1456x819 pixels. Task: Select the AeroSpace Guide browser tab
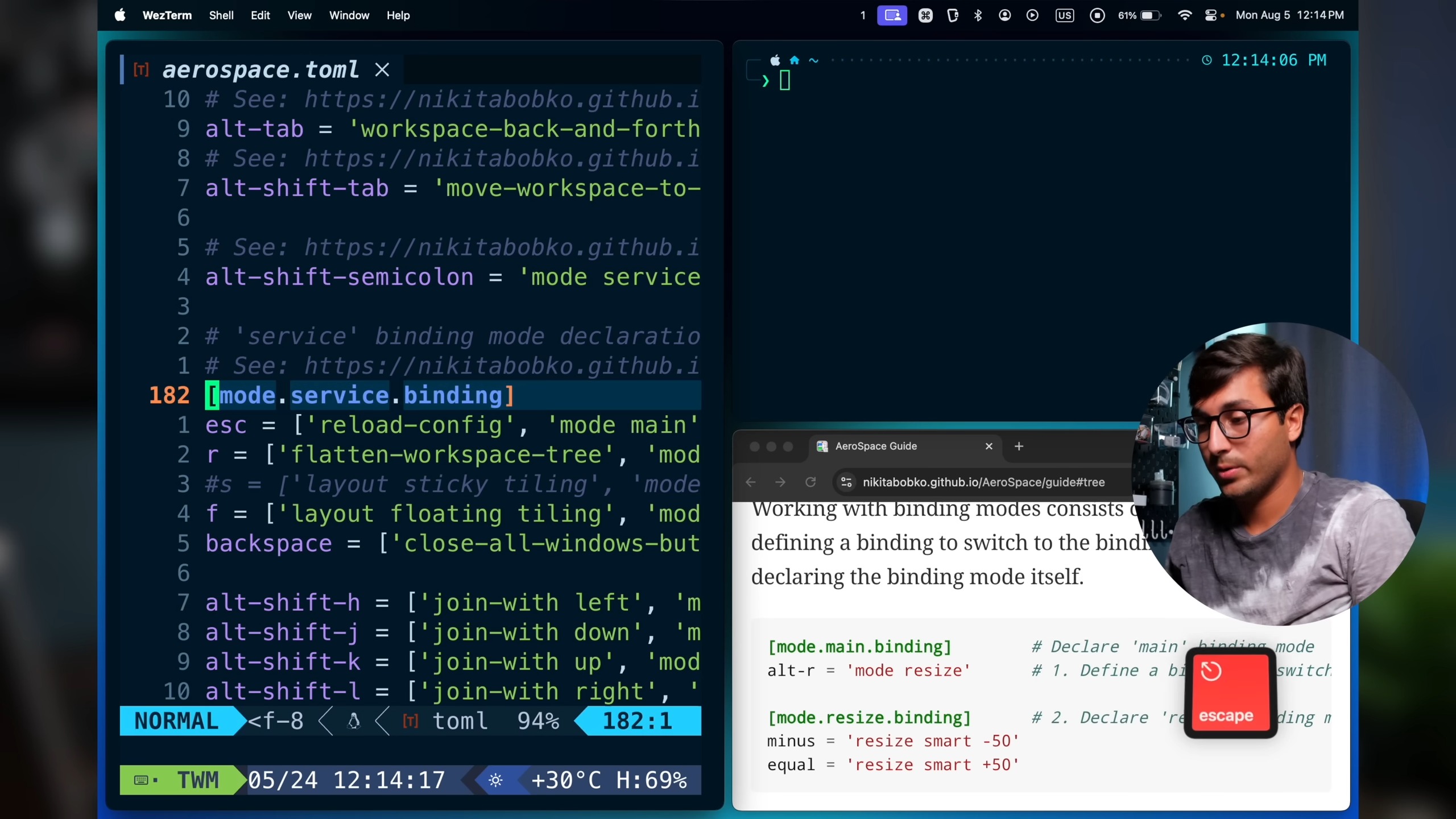click(876, 446)
